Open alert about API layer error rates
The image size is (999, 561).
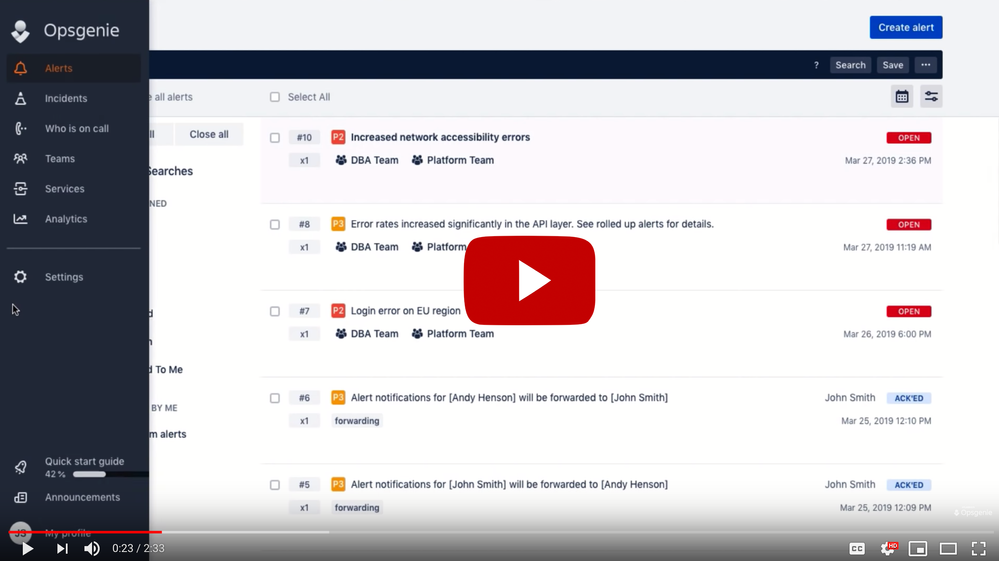pos(532,224)
